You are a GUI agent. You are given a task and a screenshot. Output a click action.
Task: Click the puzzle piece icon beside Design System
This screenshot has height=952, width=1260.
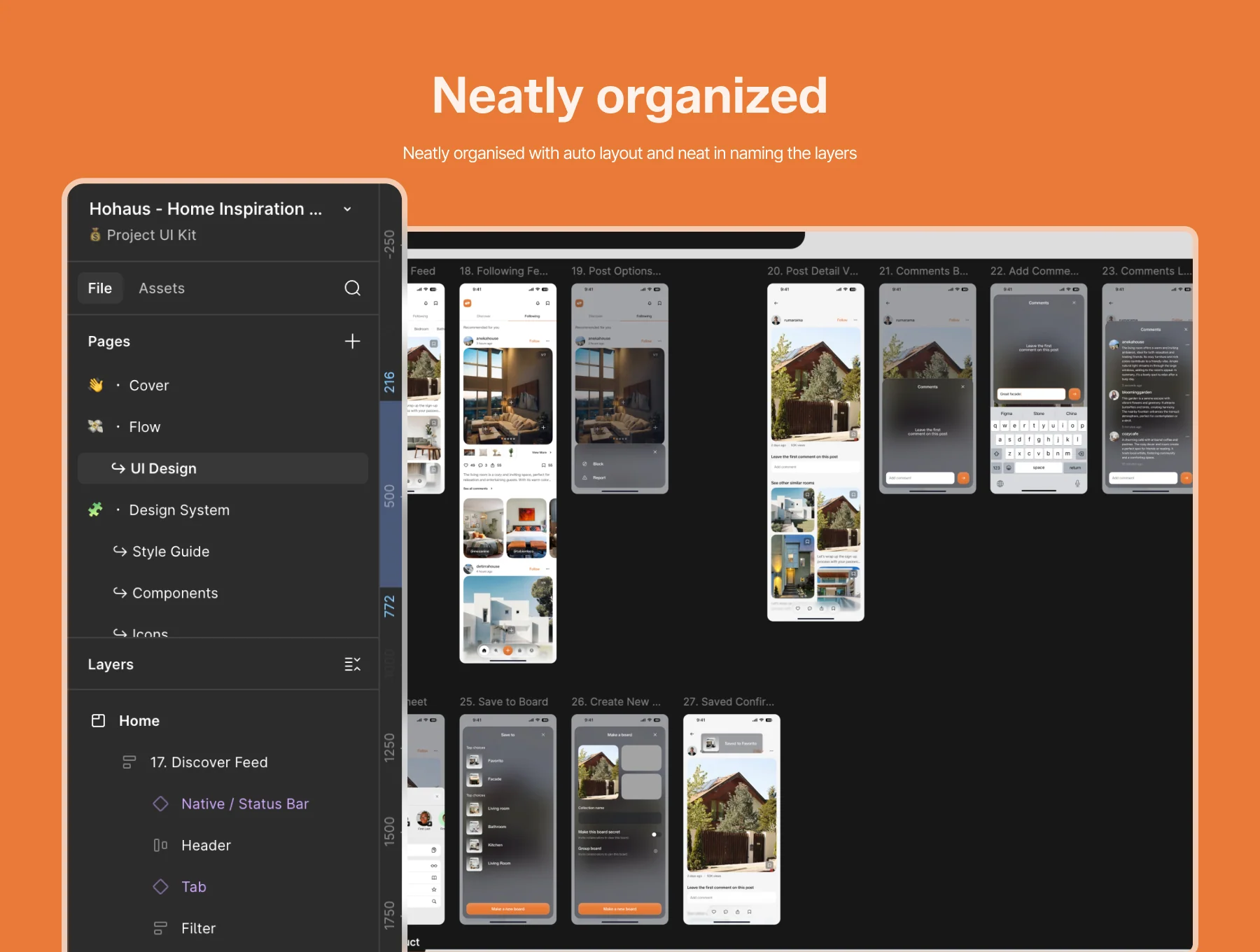(96, 510)
